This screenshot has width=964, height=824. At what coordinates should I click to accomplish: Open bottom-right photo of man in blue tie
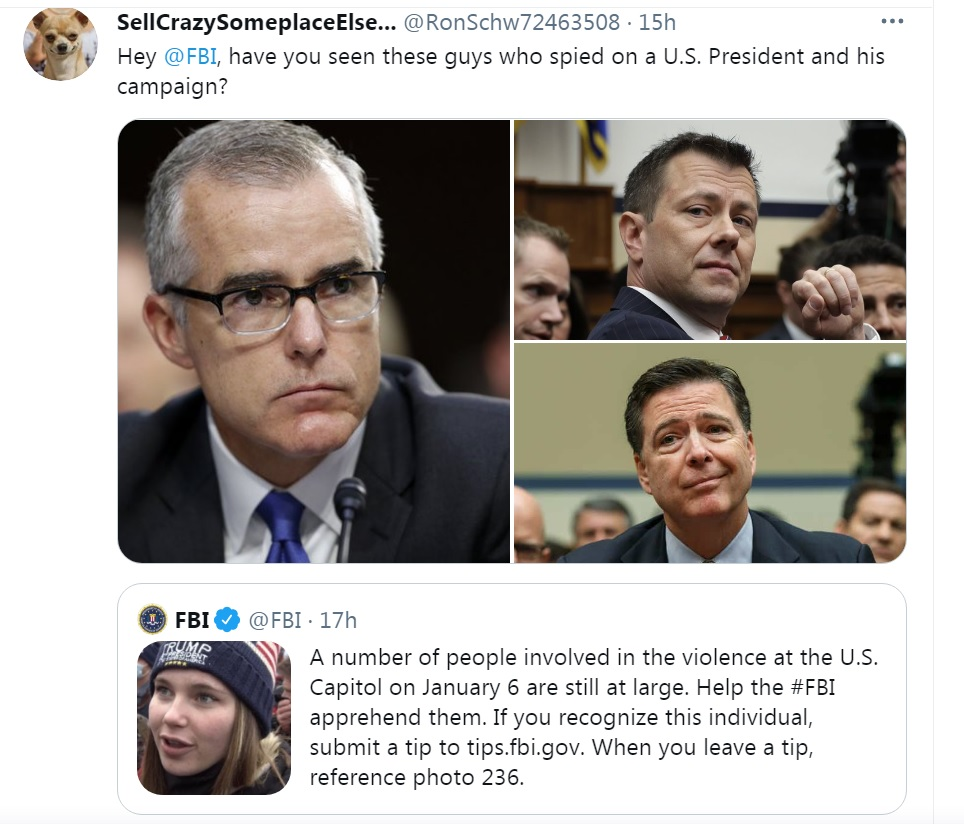coord(710,453)
